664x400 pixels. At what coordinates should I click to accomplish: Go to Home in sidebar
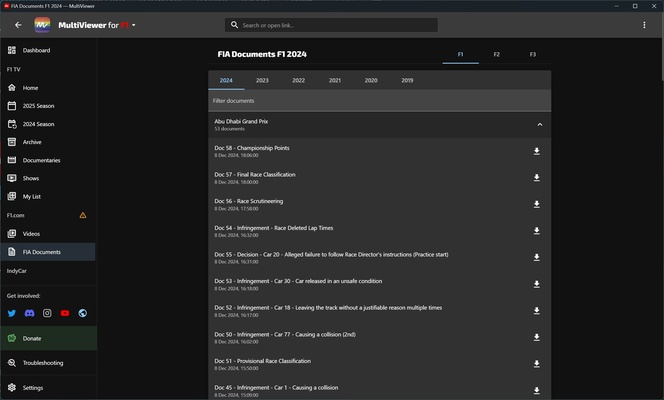tap(48, 88)
